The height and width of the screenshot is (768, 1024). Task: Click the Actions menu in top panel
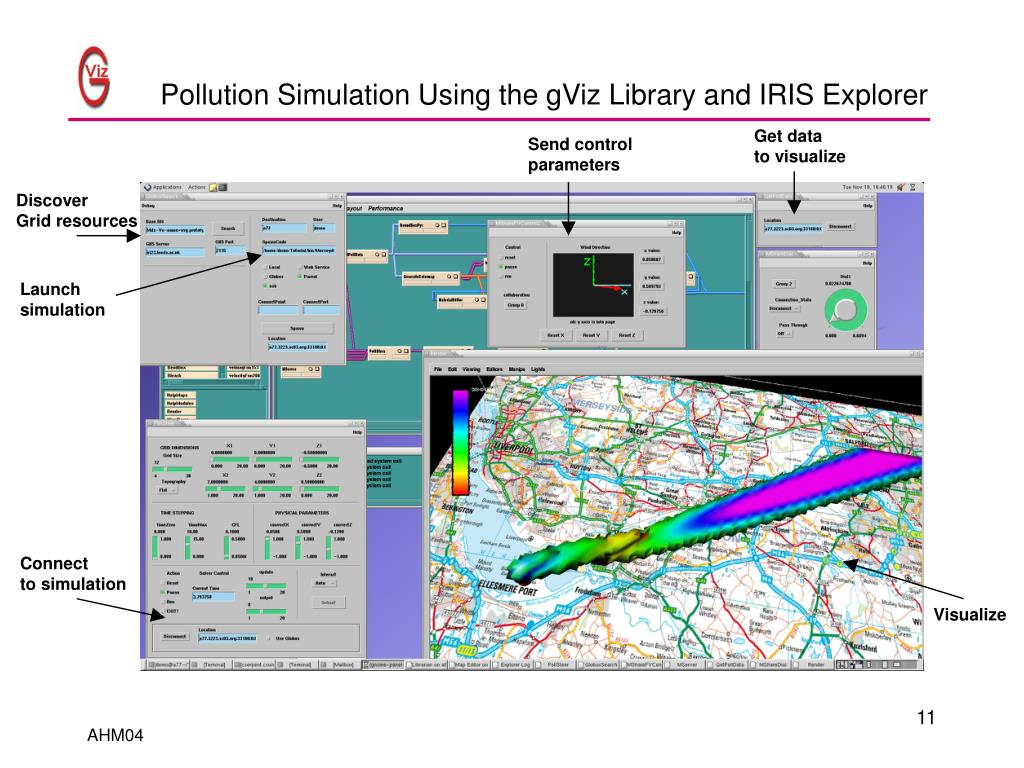pyautogui.click(x=197, y=187)
